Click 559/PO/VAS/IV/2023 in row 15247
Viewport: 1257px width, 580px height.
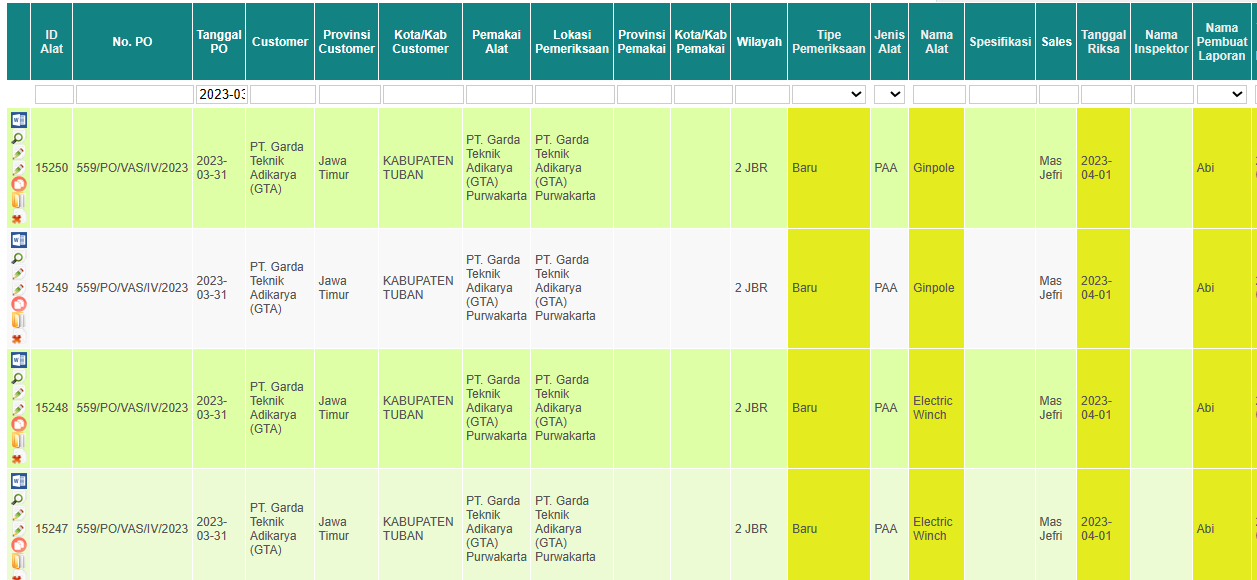point(132,528)
